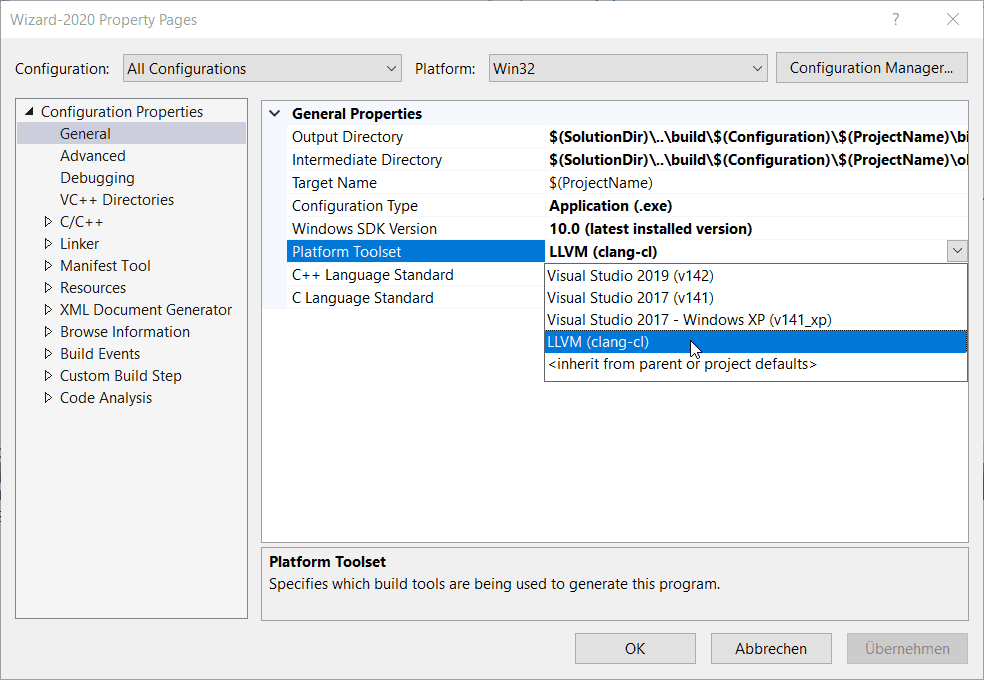The width and height of the screenshot is (984, 680).
Task: Expand the Resources node arrow
Action: click(48, 287)
